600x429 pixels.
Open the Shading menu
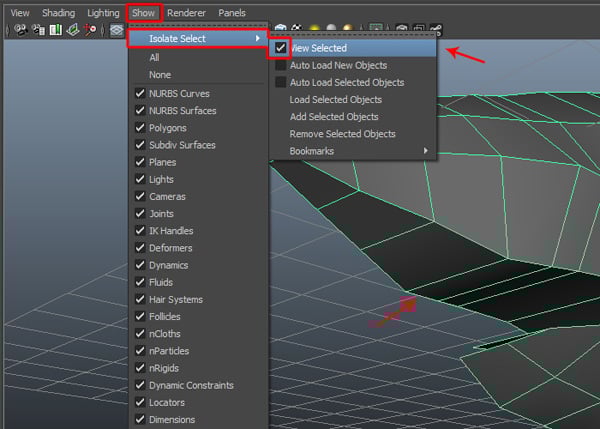[57, 12]
